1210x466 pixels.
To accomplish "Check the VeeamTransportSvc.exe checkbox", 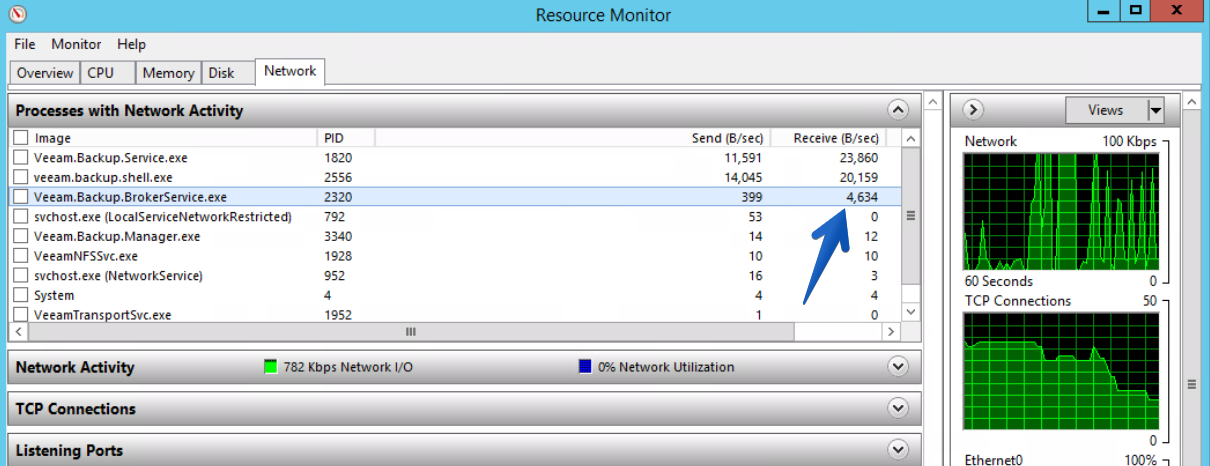I will [21, 314].
